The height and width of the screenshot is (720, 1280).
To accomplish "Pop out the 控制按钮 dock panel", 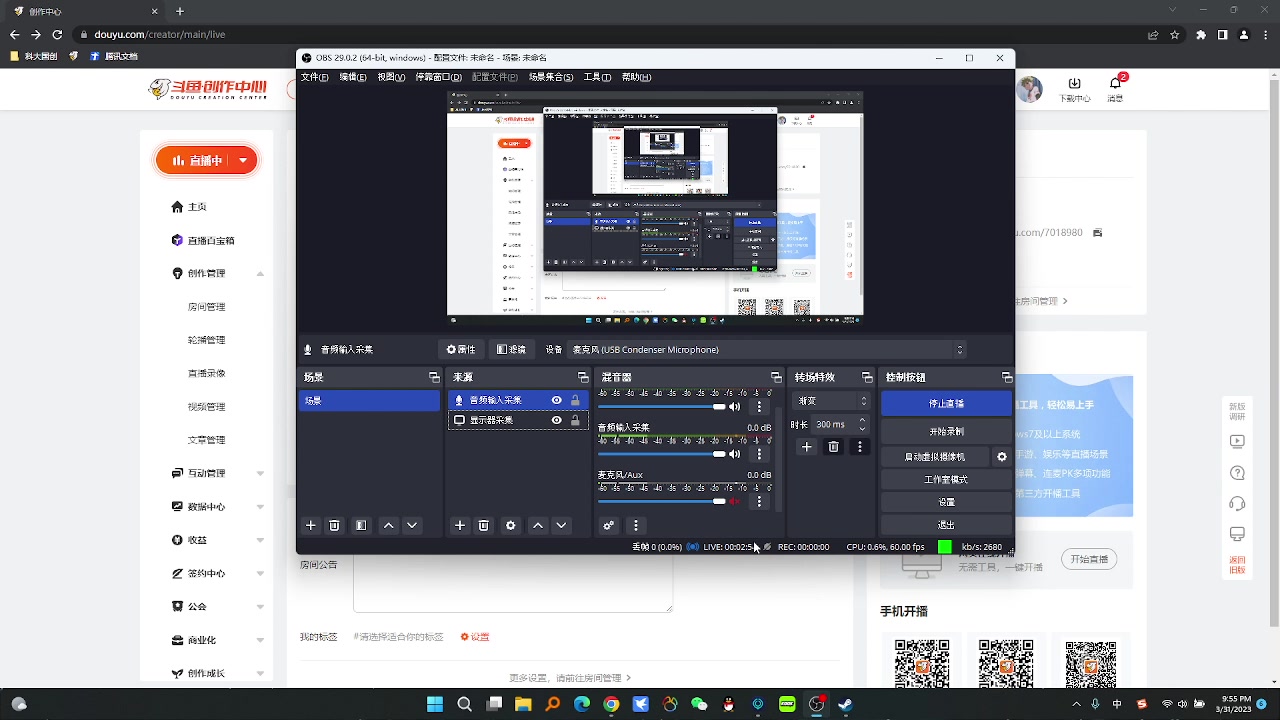I will [1007, 377].
